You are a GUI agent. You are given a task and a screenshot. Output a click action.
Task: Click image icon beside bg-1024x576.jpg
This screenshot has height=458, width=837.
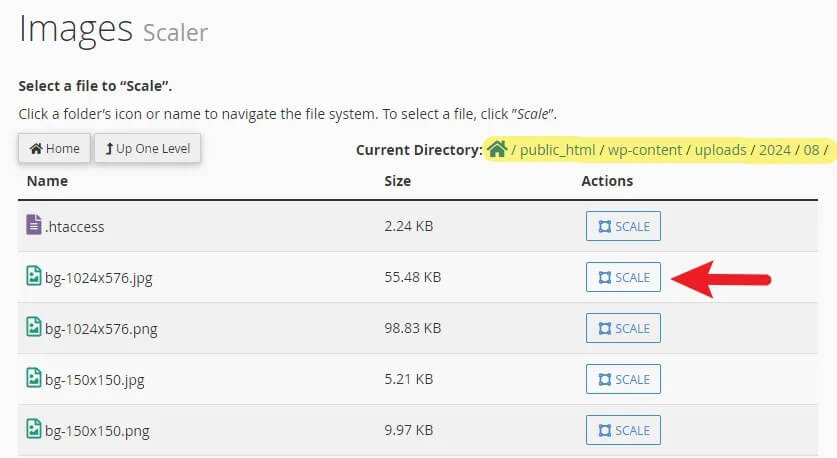pyautogui.click(x=34, y=277)
